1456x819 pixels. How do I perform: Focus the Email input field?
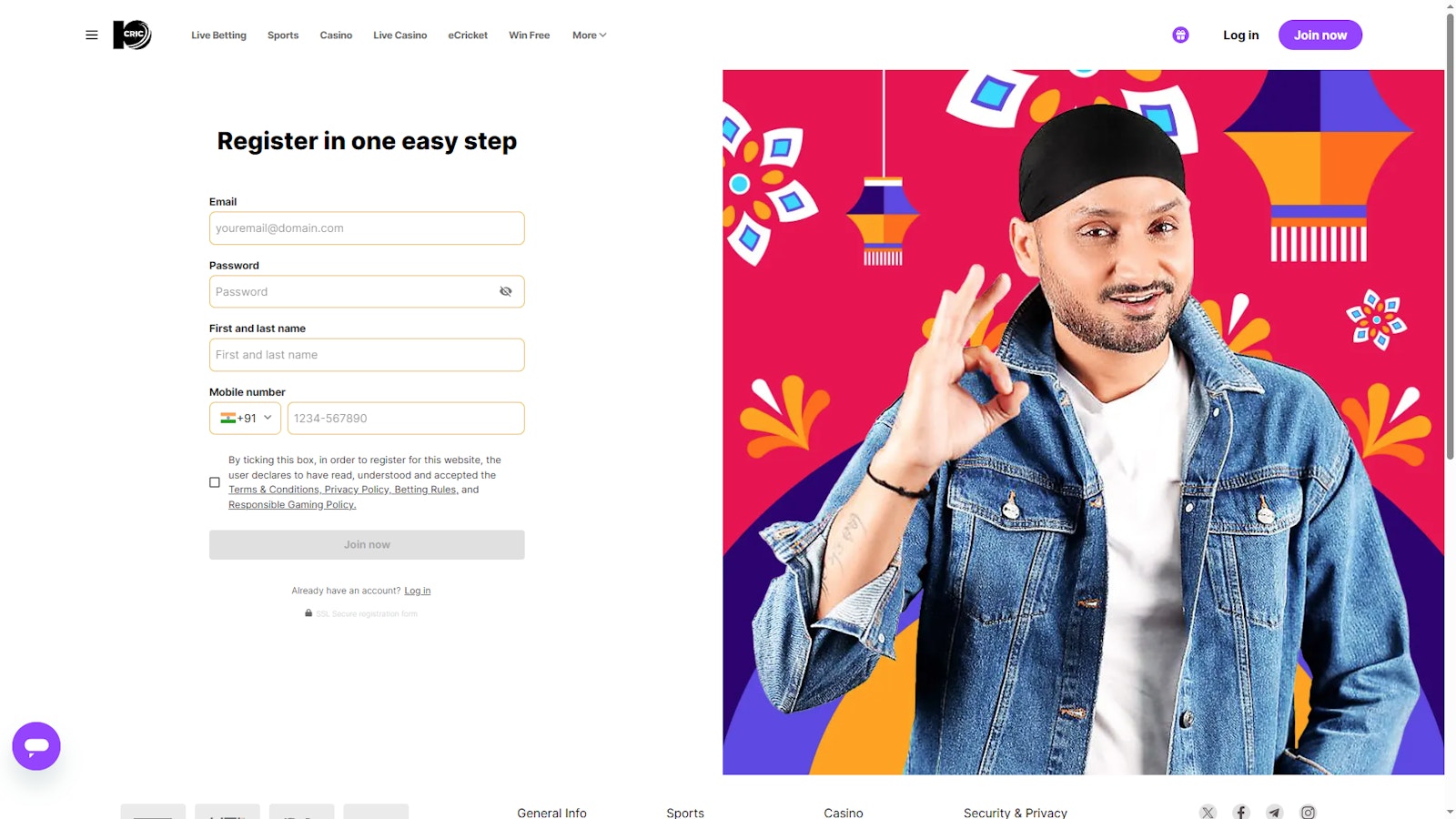tap(367, 228)
